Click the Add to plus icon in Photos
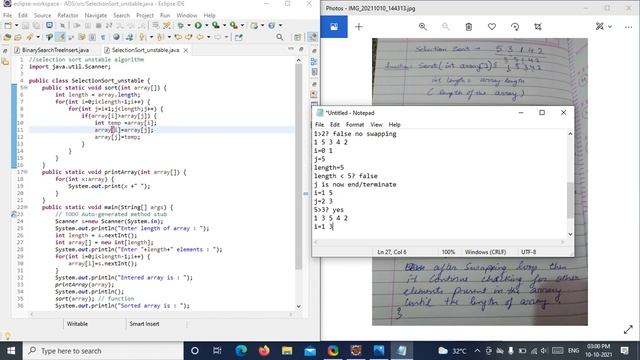Screen dimensions: 640x360 359,27
